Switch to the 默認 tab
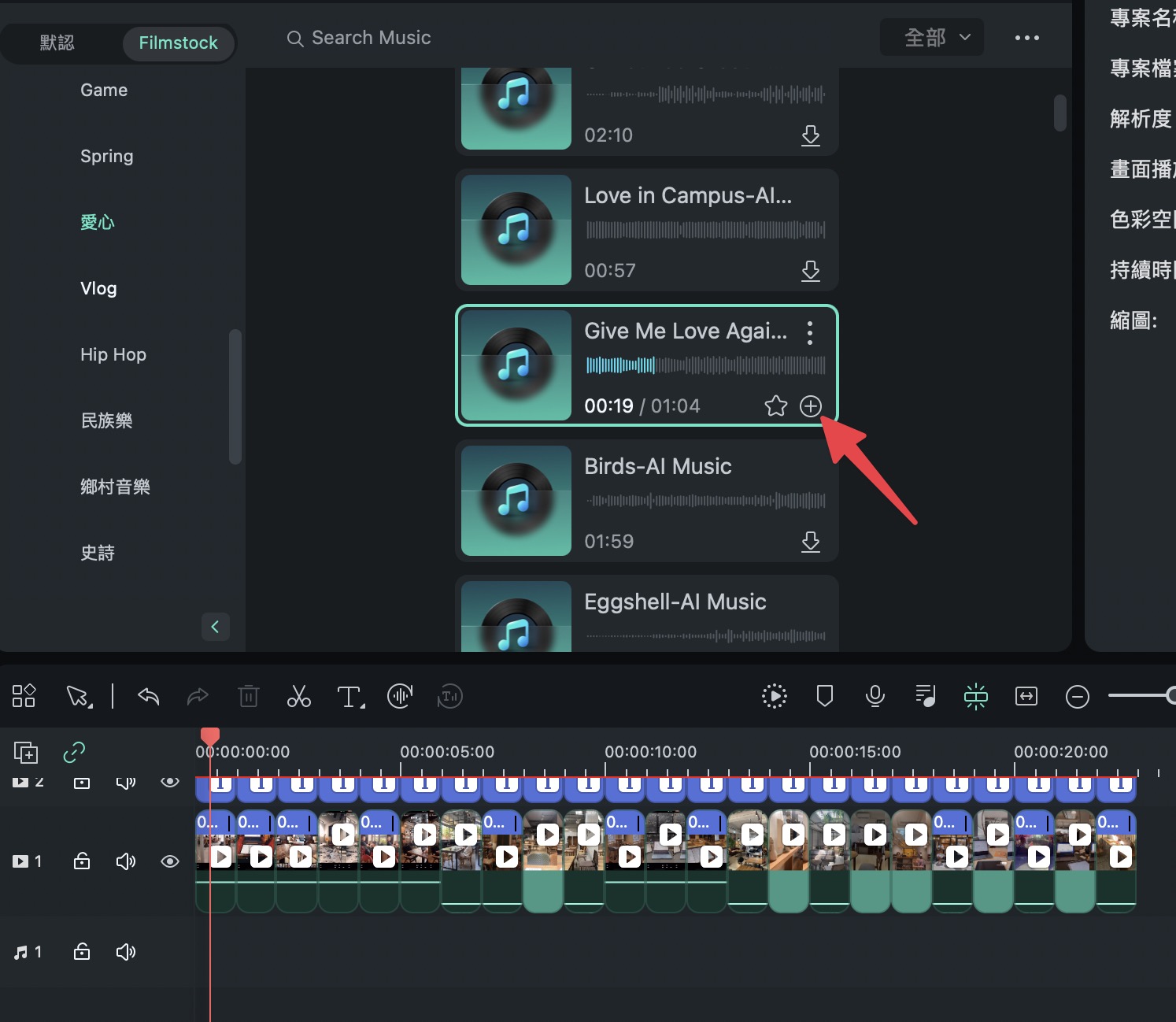The image size is (1176, 1022). 57,43
